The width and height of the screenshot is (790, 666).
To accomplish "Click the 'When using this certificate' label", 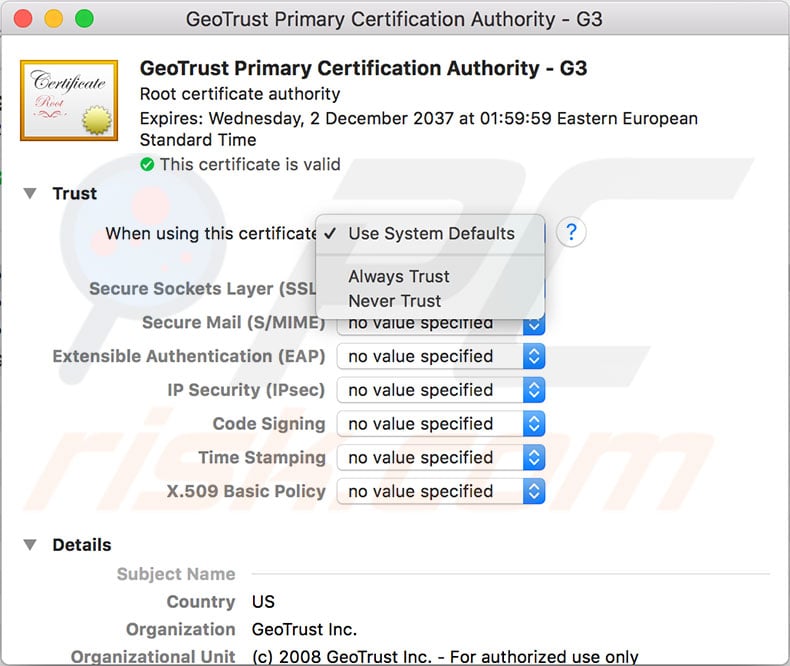I will (x=211, y=234).
